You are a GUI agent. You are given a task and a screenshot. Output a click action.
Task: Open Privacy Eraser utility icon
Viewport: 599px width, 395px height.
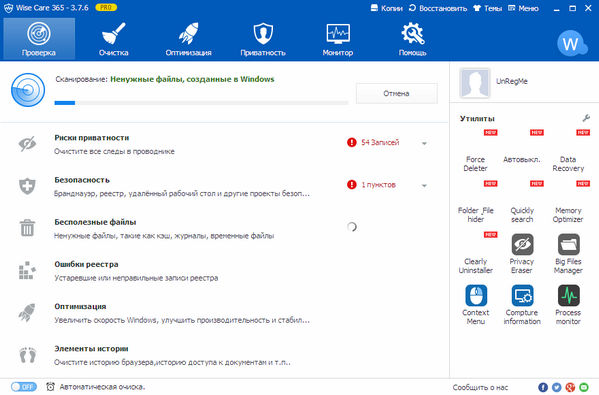pyautogui.click(x=522, y=244)
